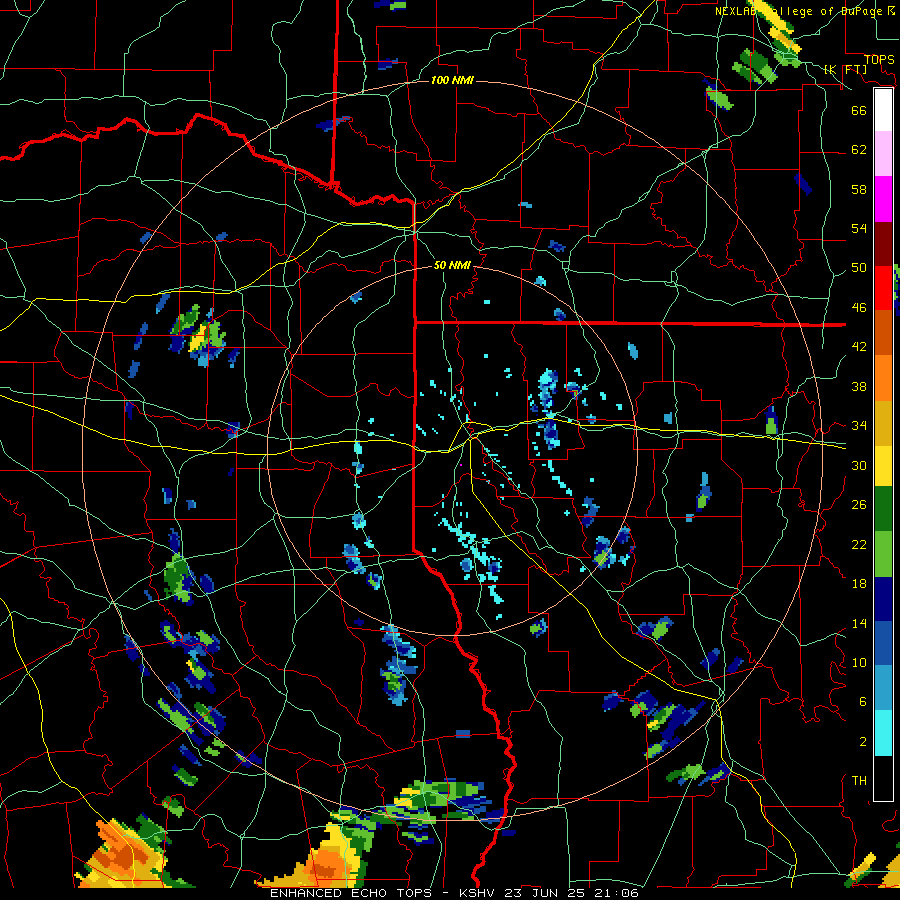Select the light green swatch near 22

(x=883, y=554)
